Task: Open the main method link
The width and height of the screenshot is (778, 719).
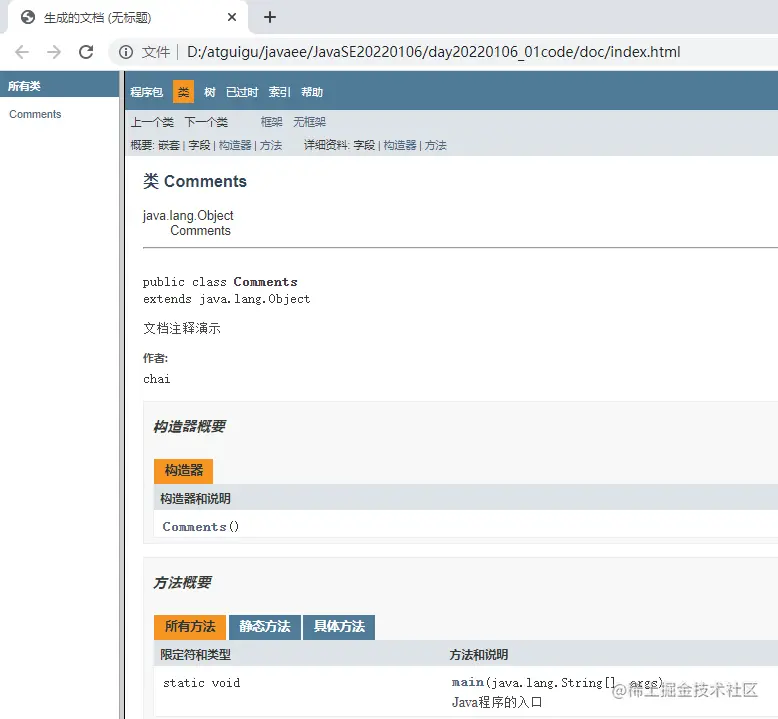Action: tap(468, 682)
